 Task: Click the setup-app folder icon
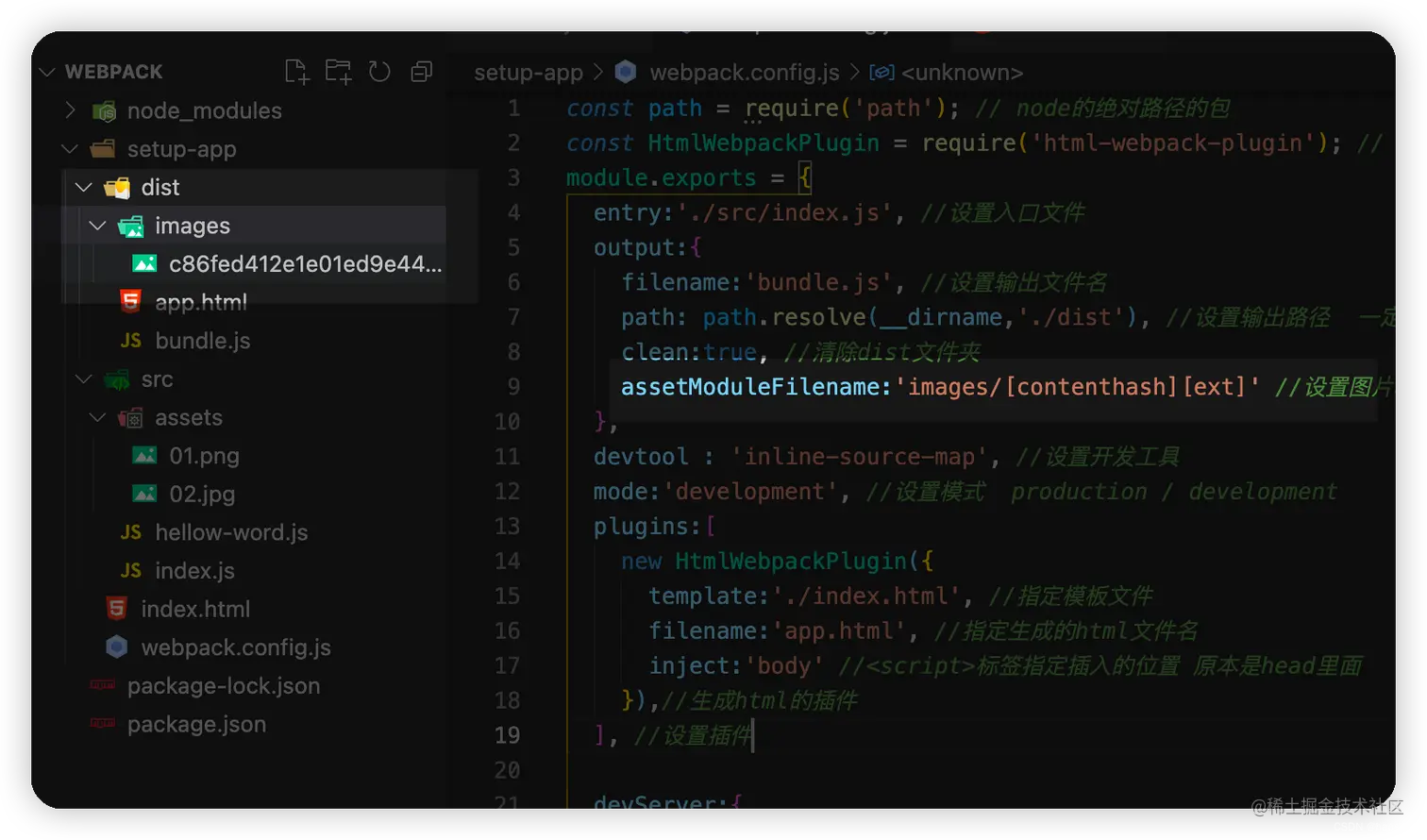coord(103,149)
